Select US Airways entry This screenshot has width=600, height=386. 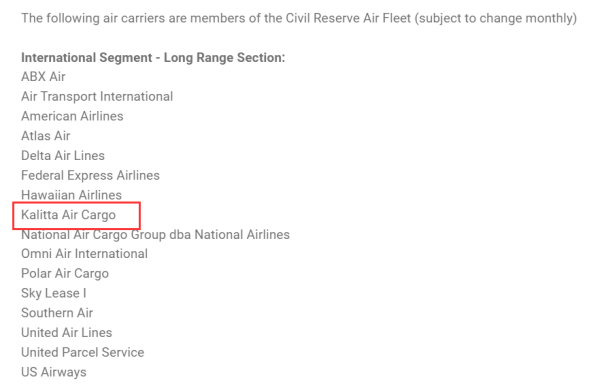pyautogui.click(x=54, y=372)
